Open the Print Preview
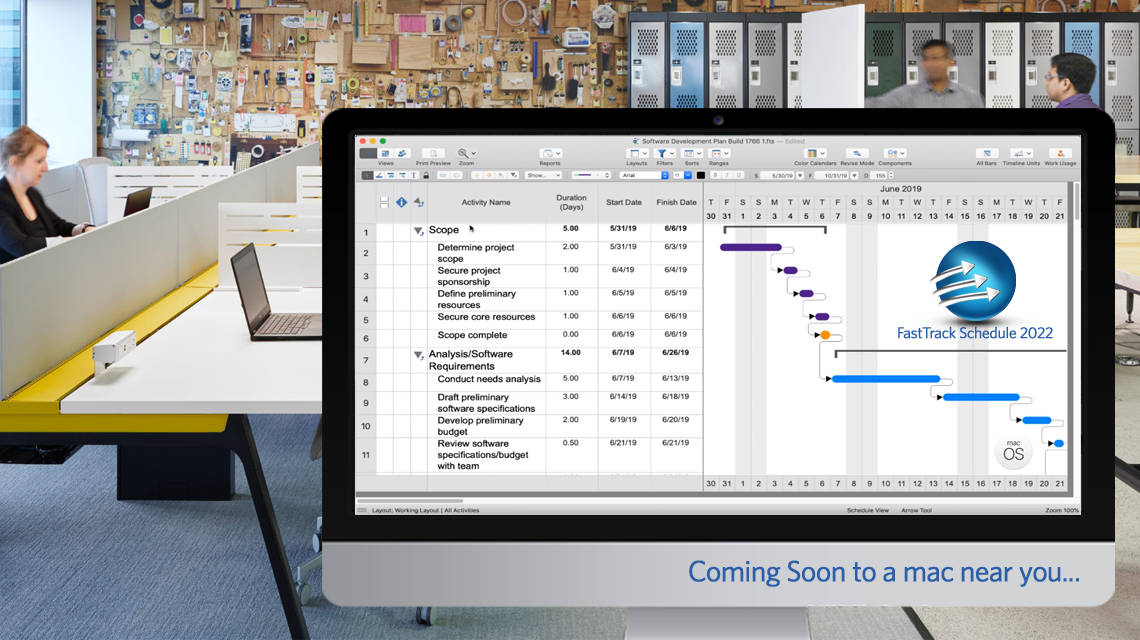 pyautogui.click(x=433, y=153)
